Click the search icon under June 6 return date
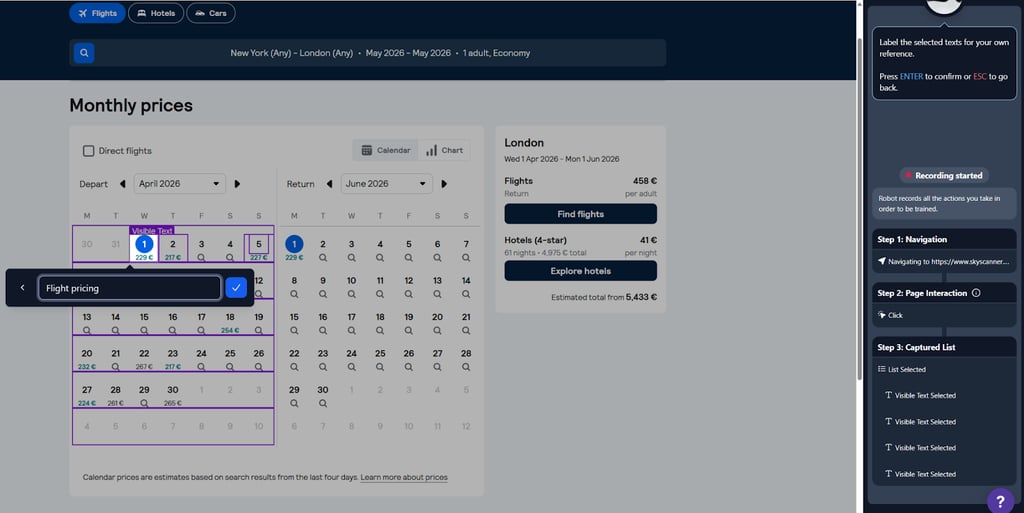 pos(438,258)
